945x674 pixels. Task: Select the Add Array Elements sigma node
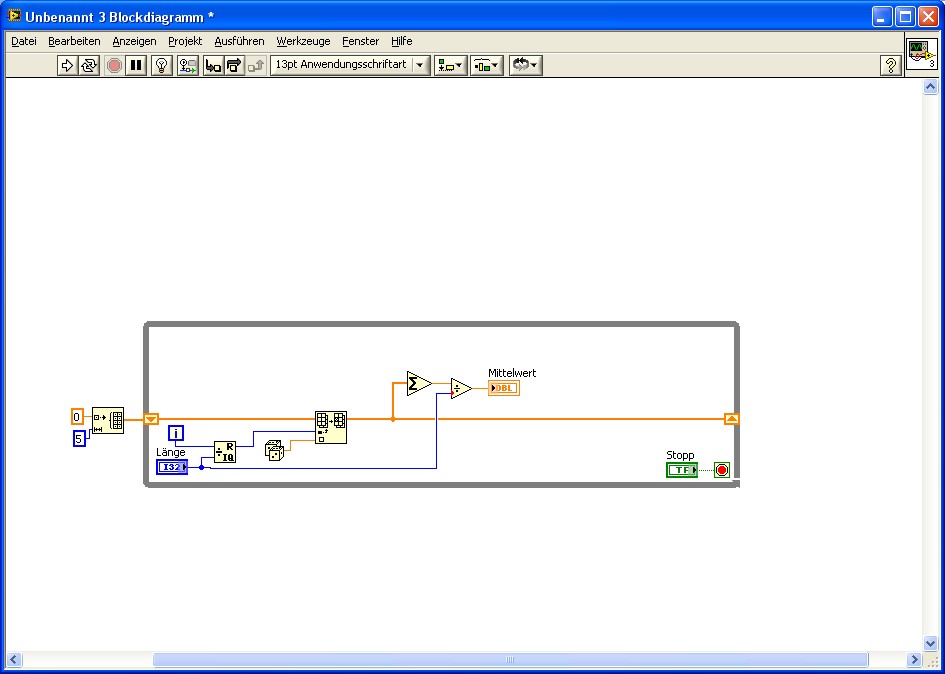418,383
